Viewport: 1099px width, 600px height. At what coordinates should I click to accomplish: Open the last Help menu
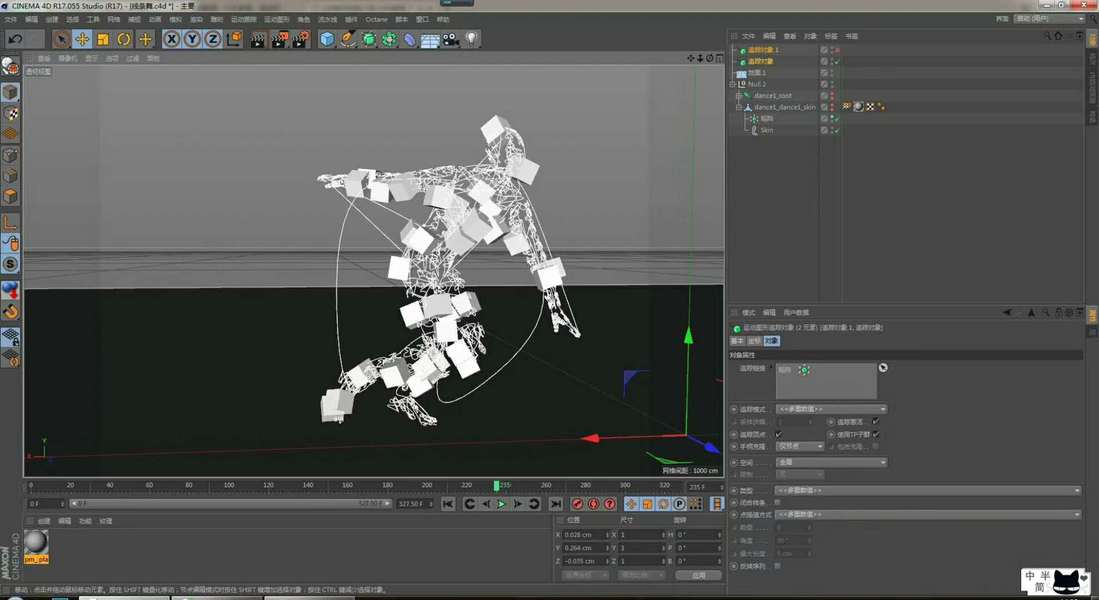tap(443, 20)
